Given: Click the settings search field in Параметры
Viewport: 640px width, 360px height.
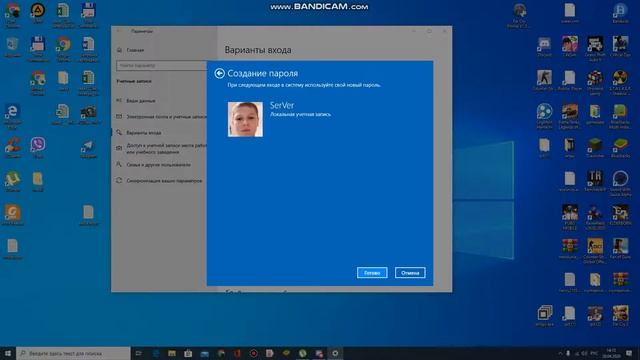Looking at the screenshot, I should point(162,65).
